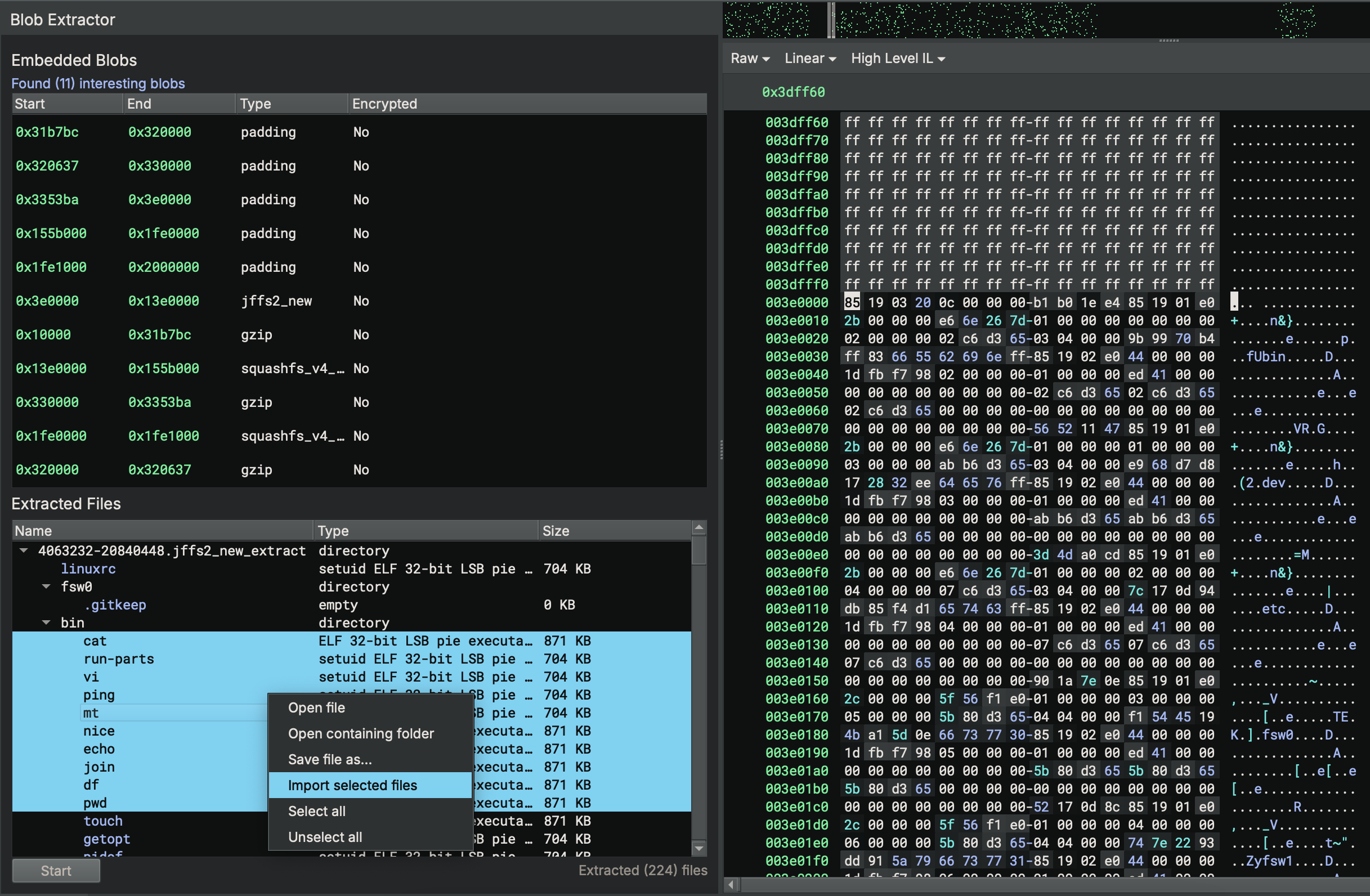Open the High Level IL dropdown
Screen dimensions: 1370x896
click(x=897, y=58)
